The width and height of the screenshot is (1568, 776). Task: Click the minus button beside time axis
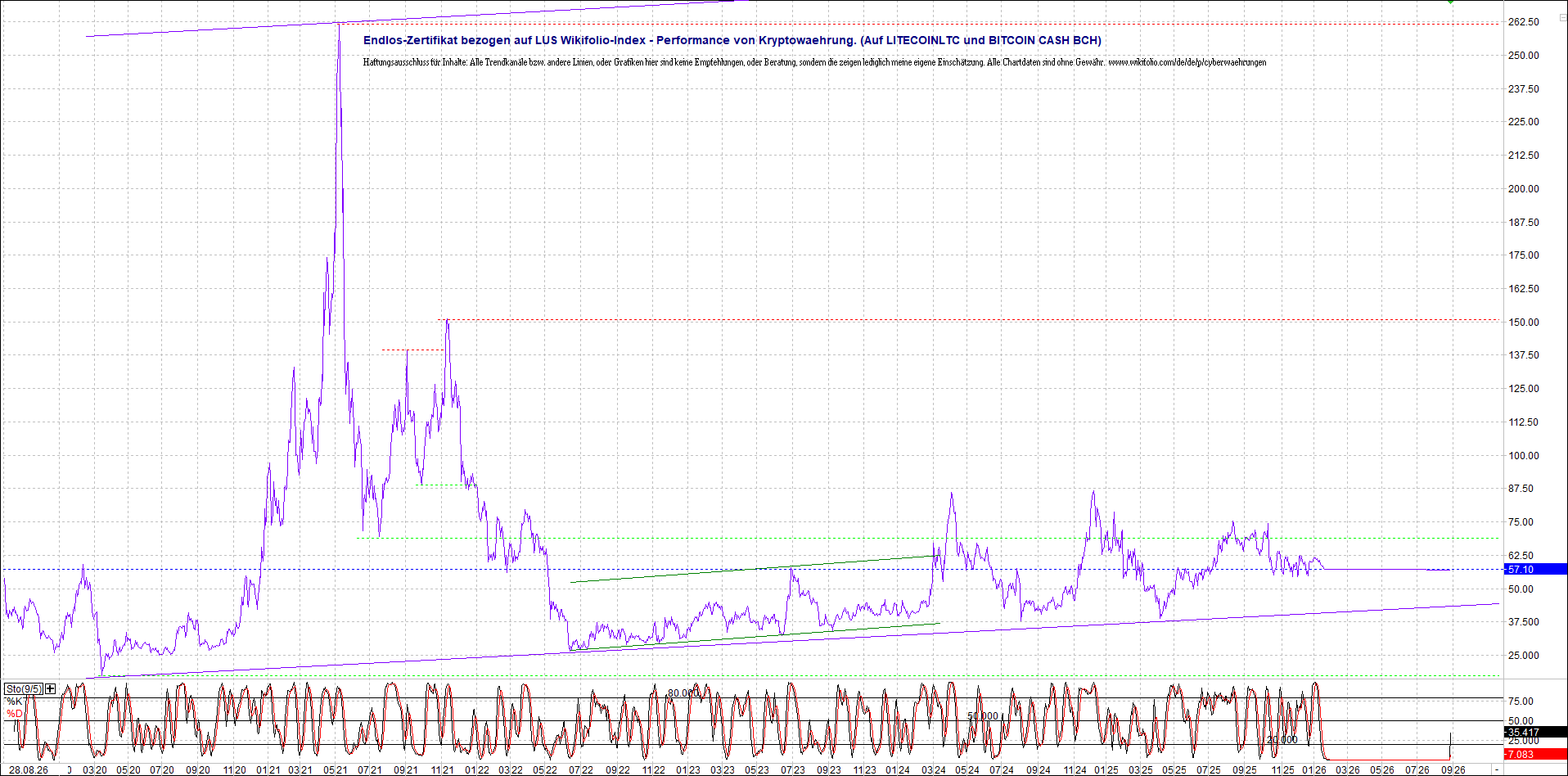click(1498, 770)
